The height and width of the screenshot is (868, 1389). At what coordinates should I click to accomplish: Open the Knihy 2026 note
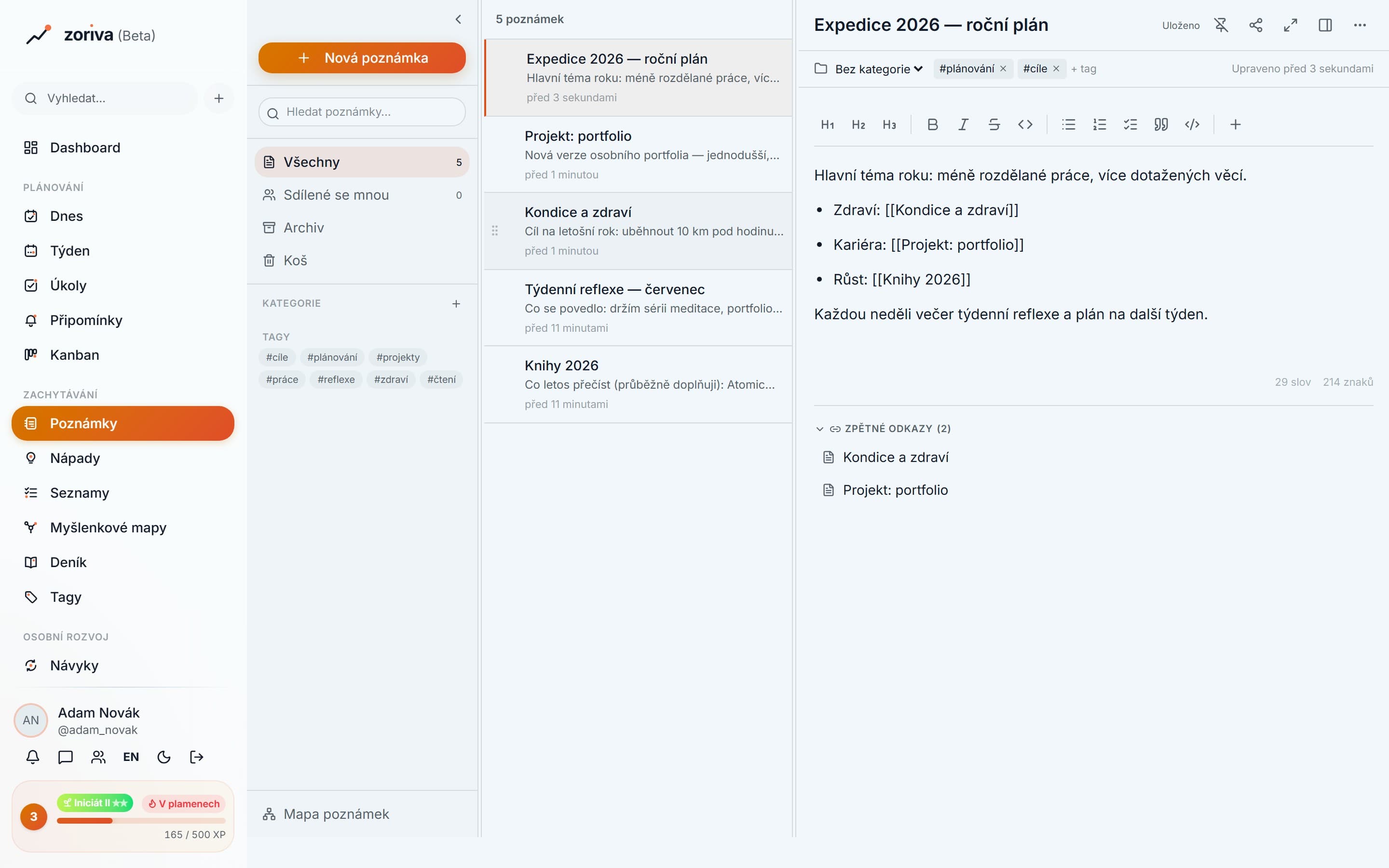[638, 385]
